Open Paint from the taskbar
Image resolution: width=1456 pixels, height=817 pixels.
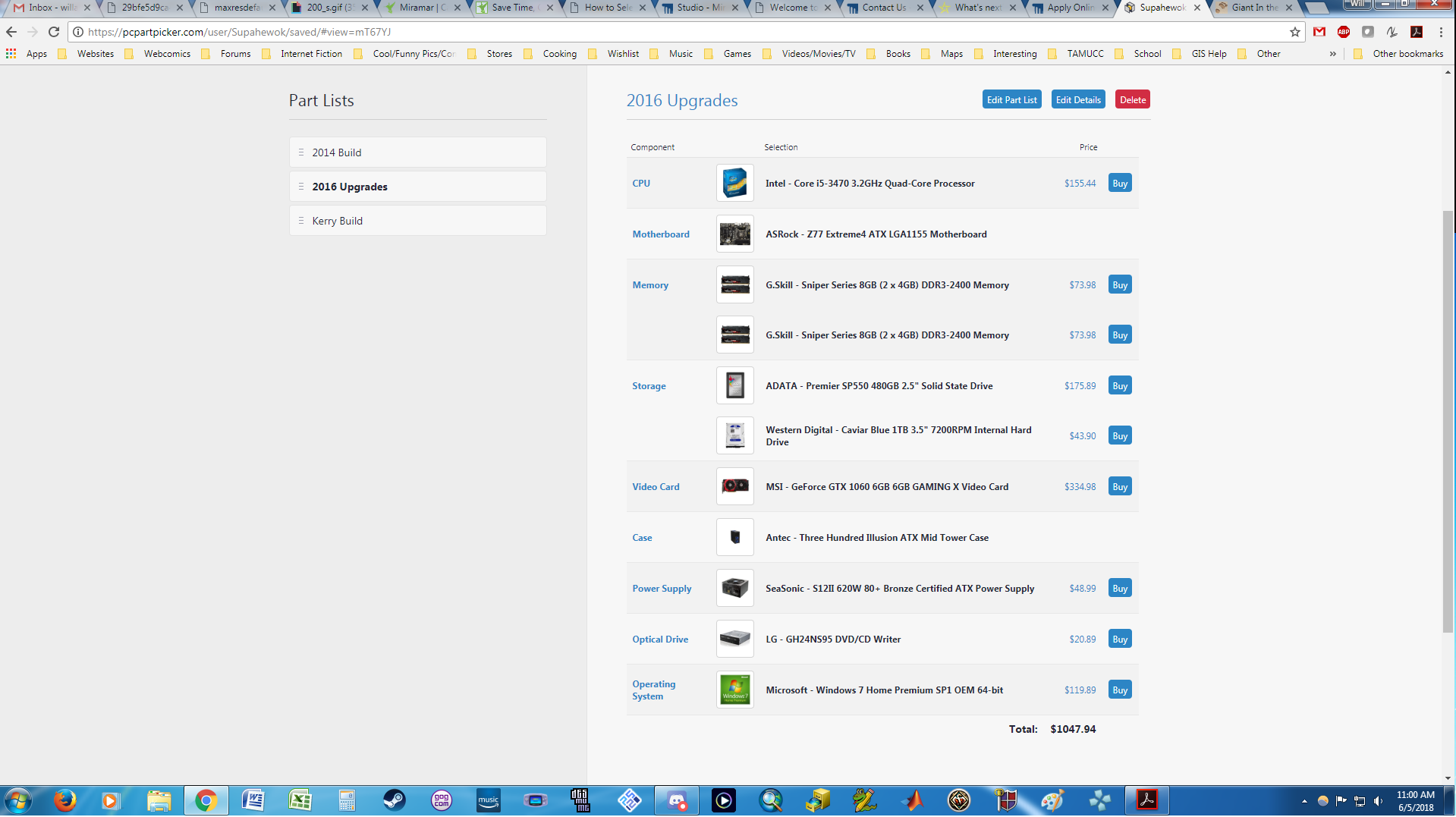point(1052,800)
